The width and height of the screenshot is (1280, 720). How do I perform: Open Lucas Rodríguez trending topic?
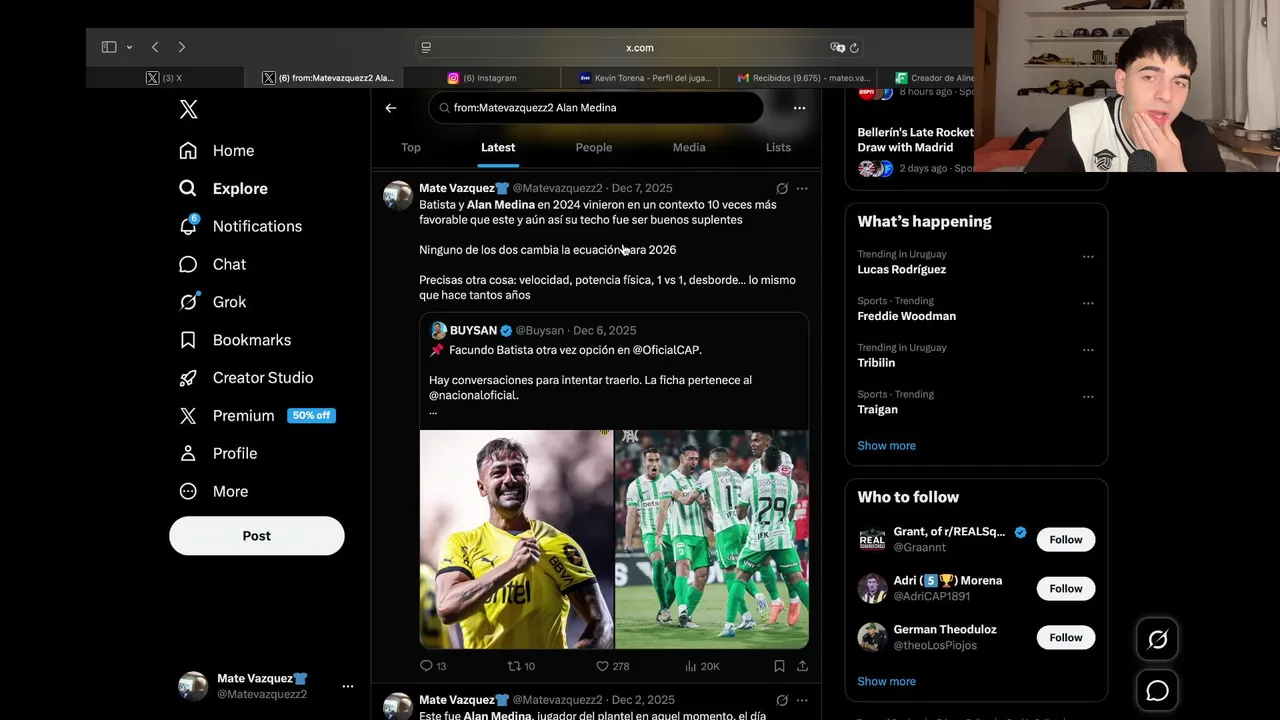pos(901,269)
